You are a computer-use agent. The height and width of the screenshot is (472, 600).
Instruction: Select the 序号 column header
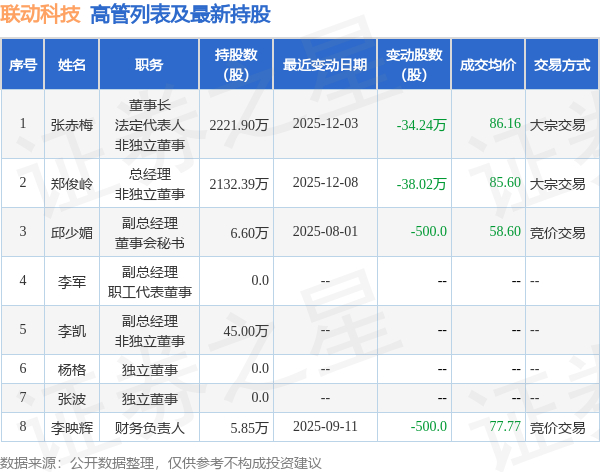(x=23, y=64)
